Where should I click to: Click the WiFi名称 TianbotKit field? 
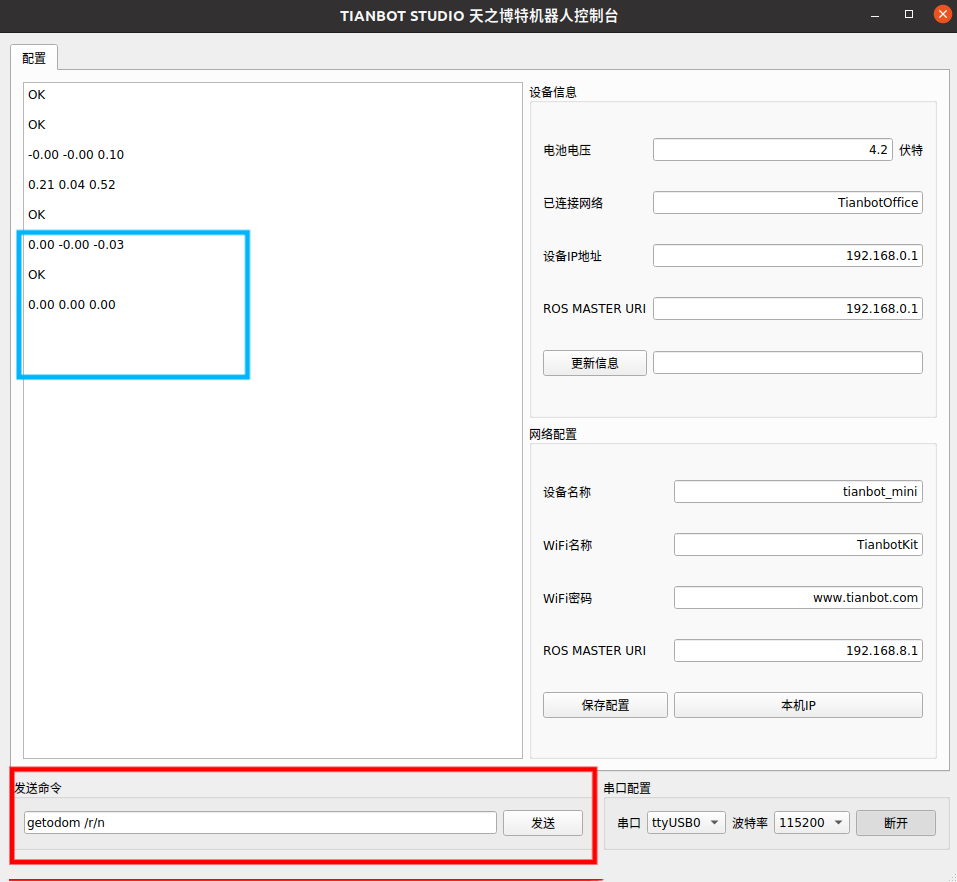point(797,545)
